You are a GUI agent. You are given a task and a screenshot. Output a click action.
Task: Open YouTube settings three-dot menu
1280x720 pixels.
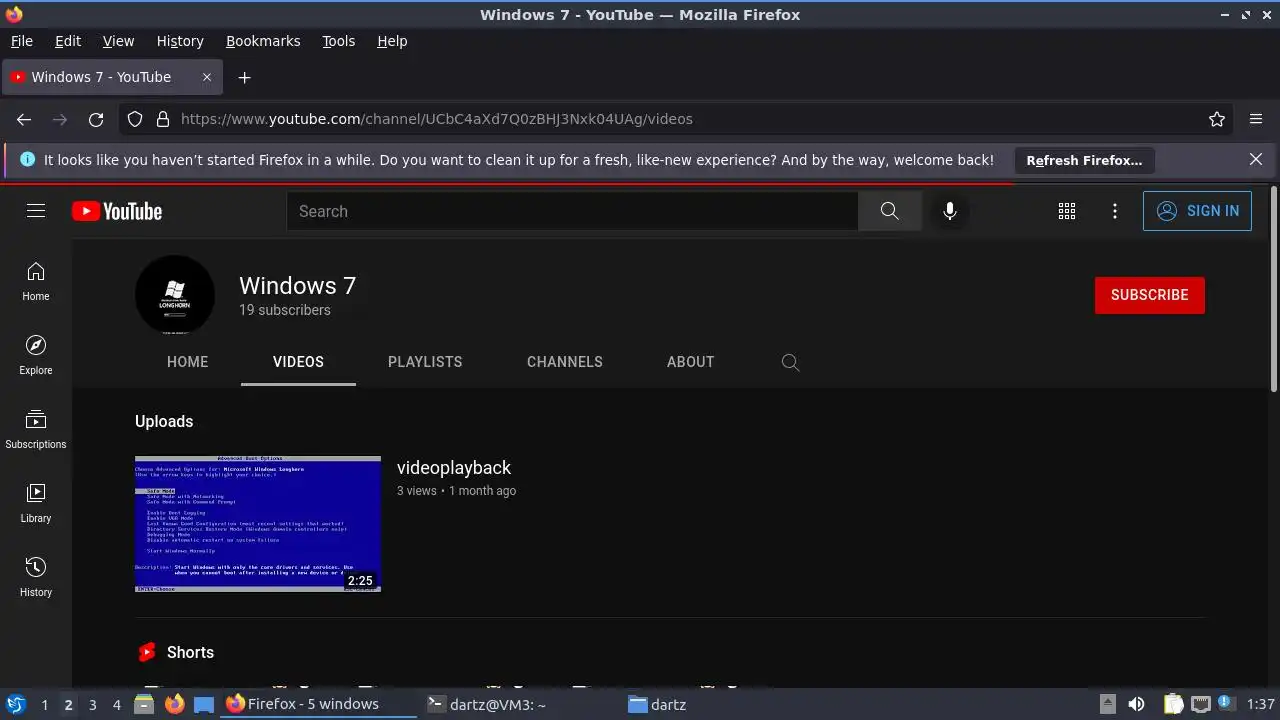tap(1115, 211)
